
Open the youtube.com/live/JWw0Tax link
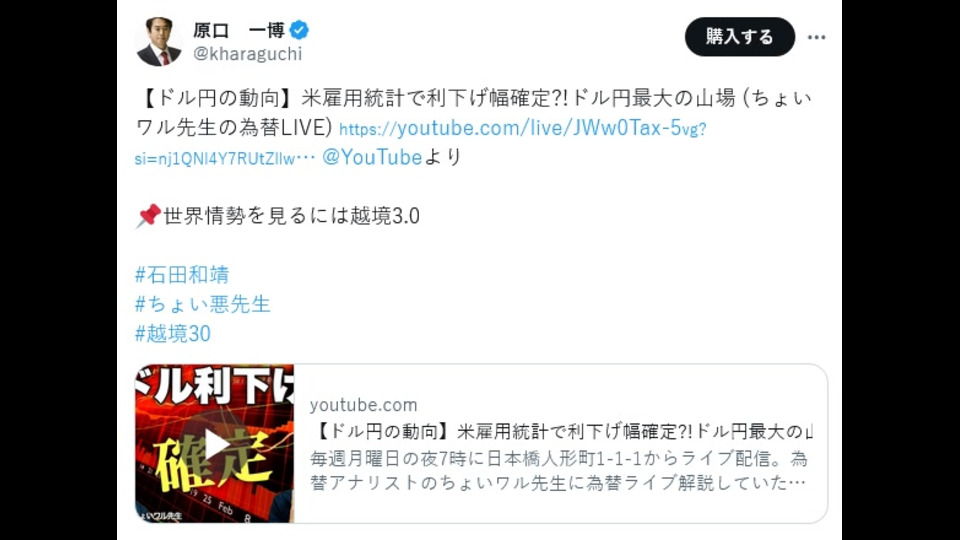click(x=523, y=128)
